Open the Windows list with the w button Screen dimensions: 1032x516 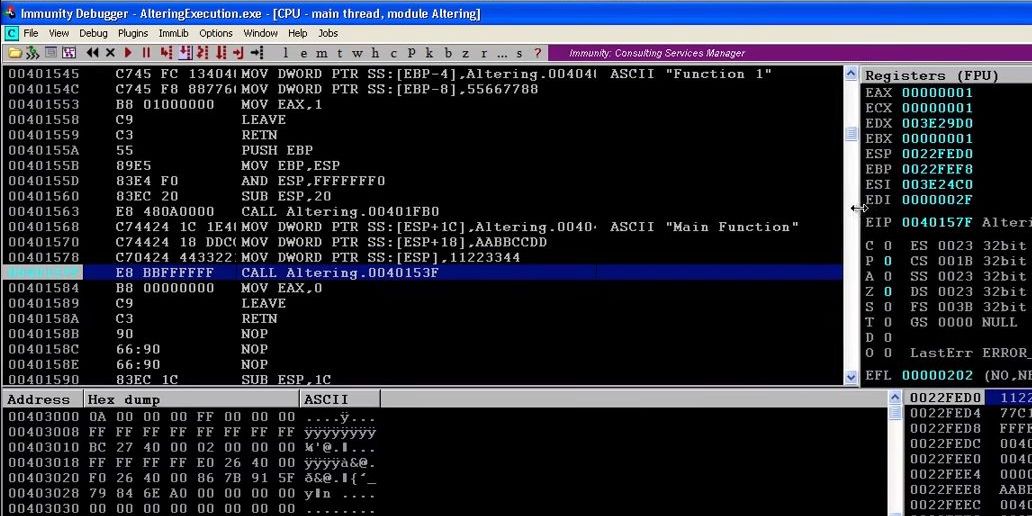point(357,53)
